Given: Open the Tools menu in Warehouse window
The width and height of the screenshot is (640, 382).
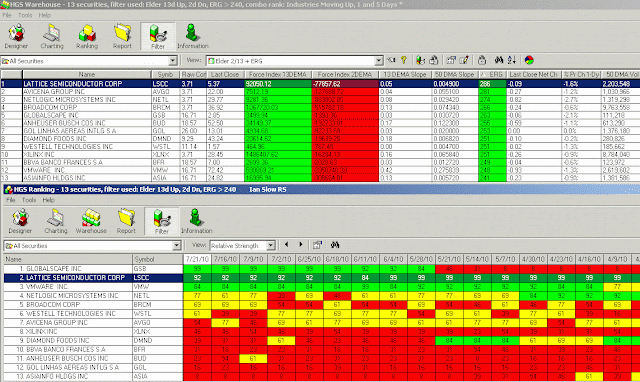Looking at the screenshot, I should click(x=25, y=15).
